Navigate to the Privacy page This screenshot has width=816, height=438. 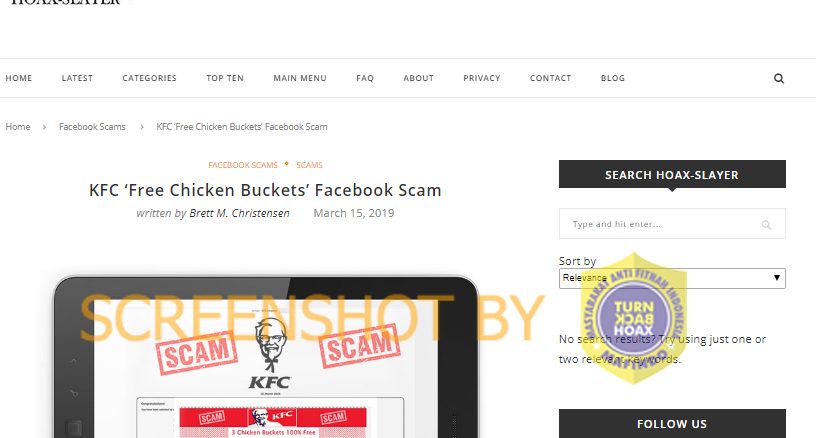(x=481, y=78)
